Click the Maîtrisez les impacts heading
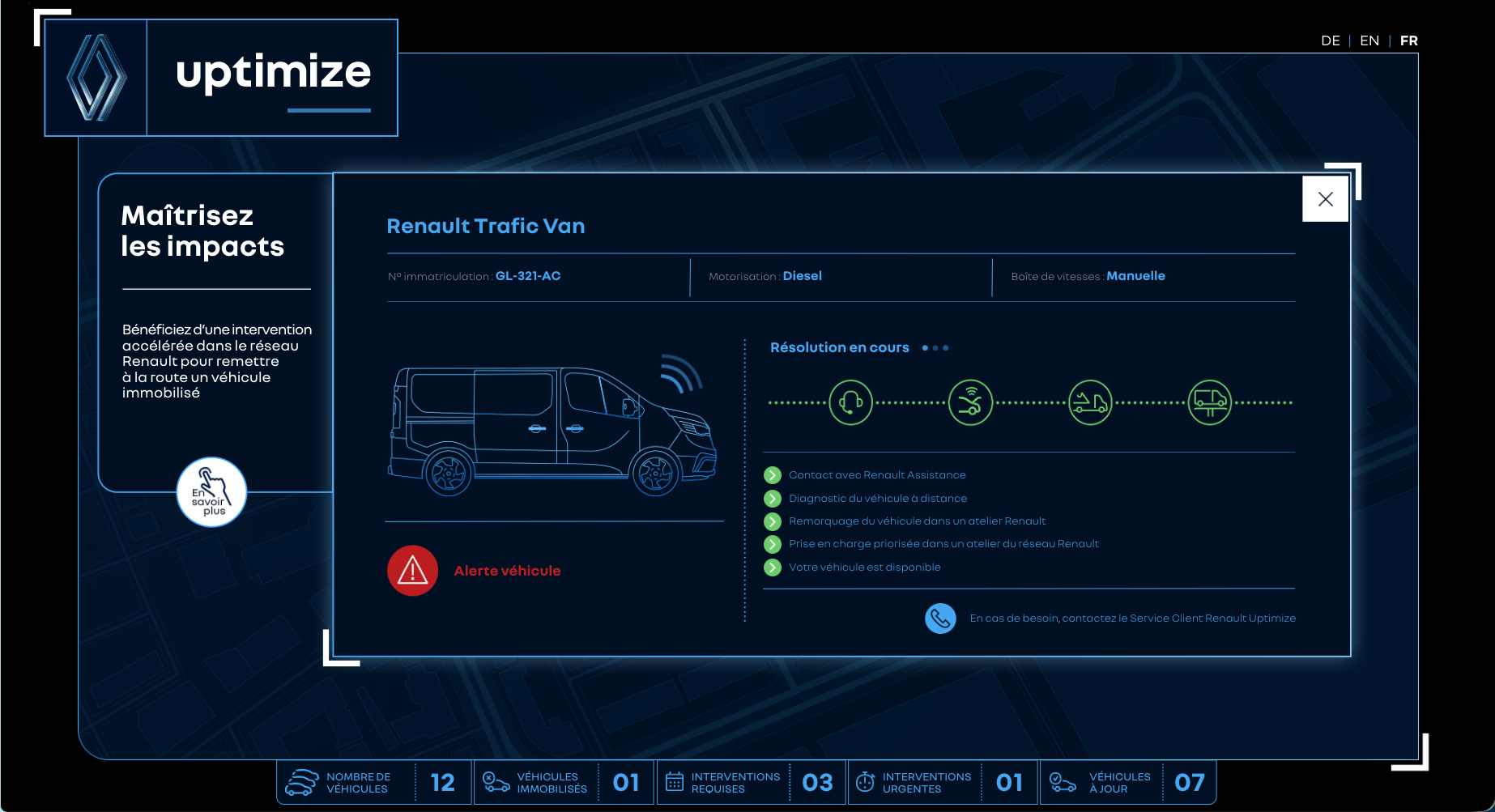Screen dimensions: 1495x812 point(202,231)
